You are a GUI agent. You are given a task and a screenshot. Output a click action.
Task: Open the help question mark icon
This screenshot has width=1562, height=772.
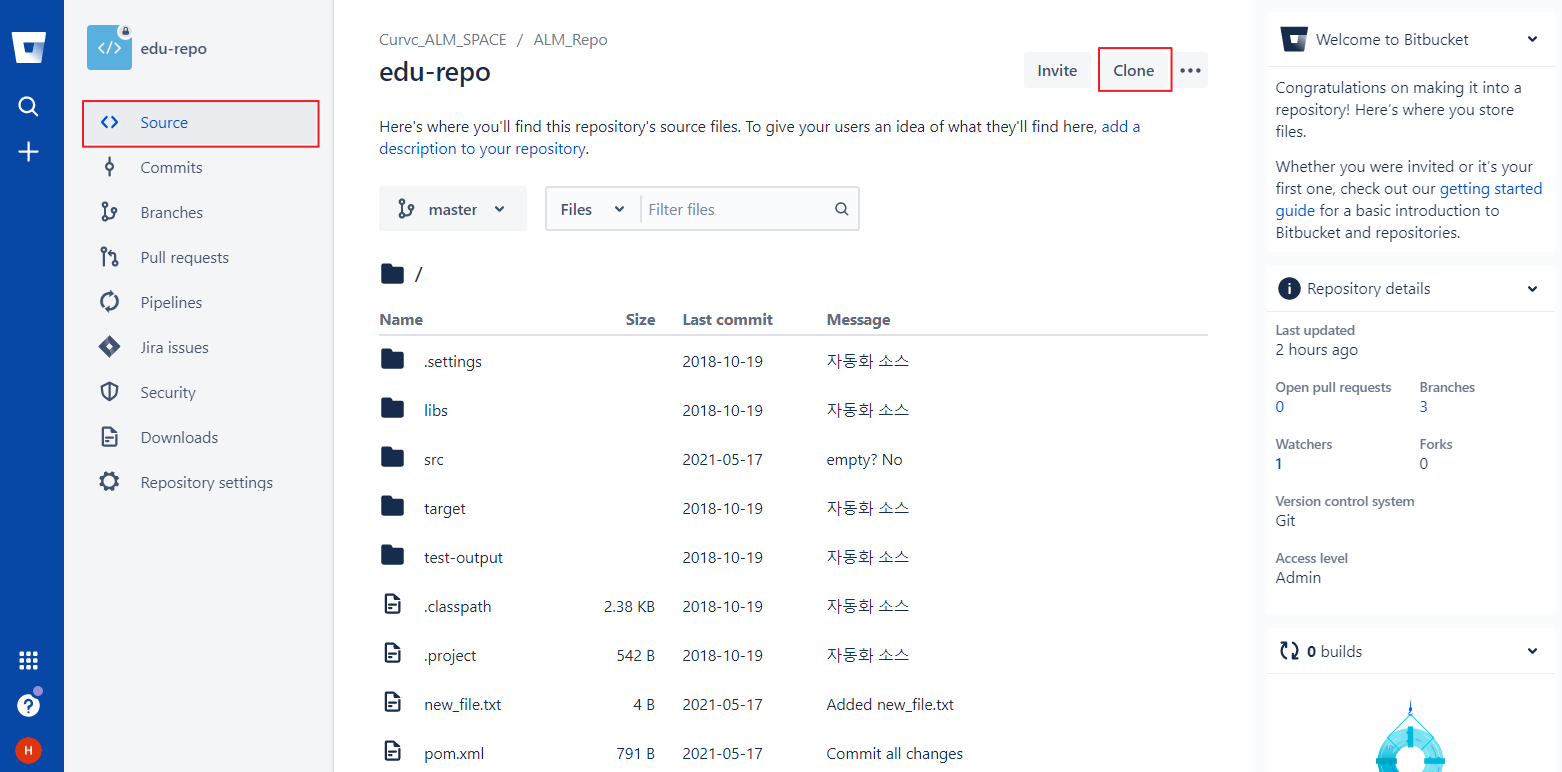29,705
